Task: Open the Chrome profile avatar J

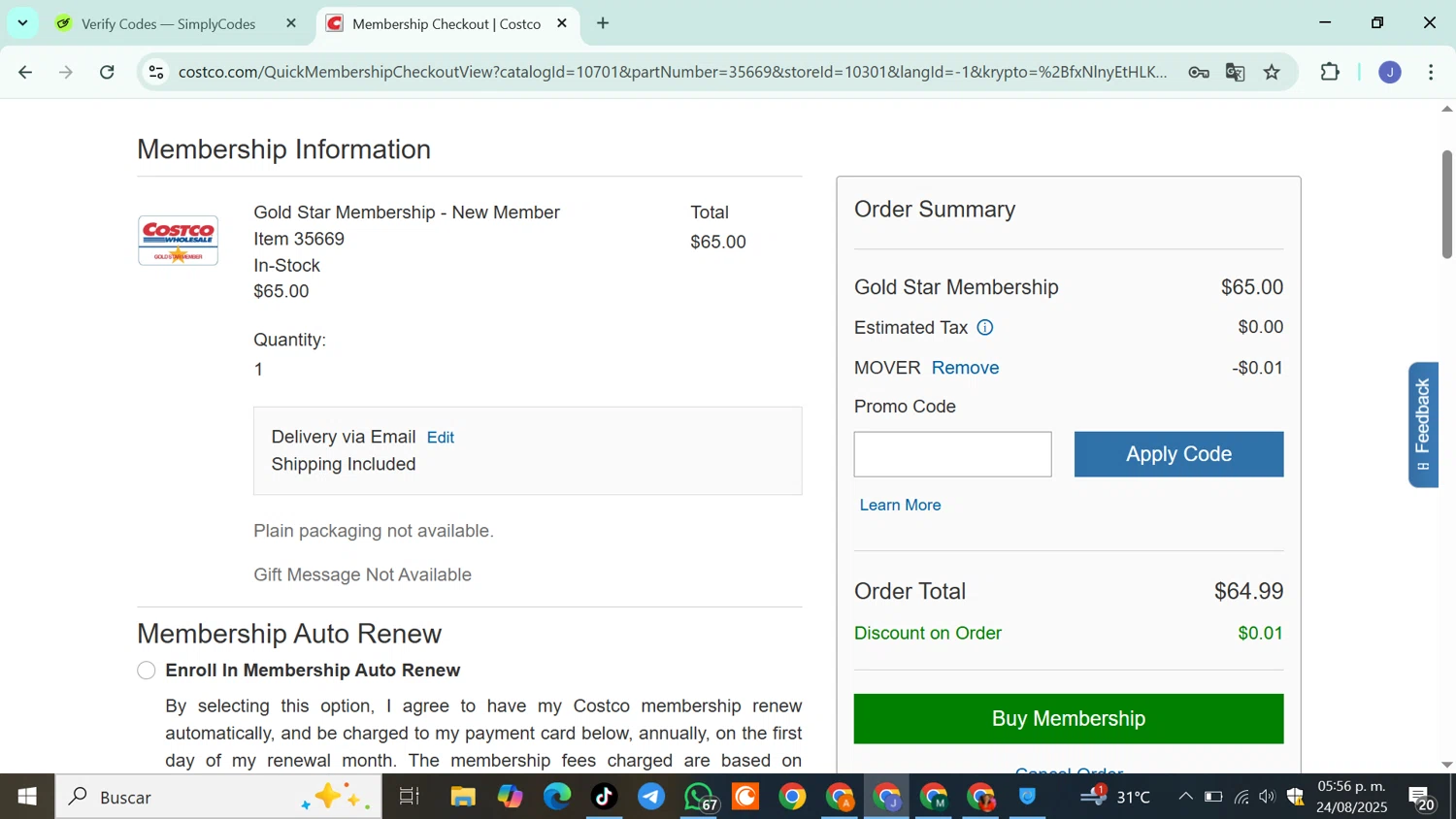Action: [1390, 72]
